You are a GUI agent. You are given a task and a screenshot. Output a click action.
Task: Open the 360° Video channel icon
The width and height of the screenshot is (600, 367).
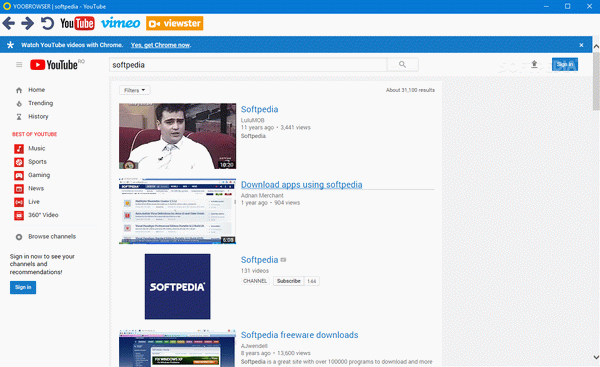pos(19,215)
